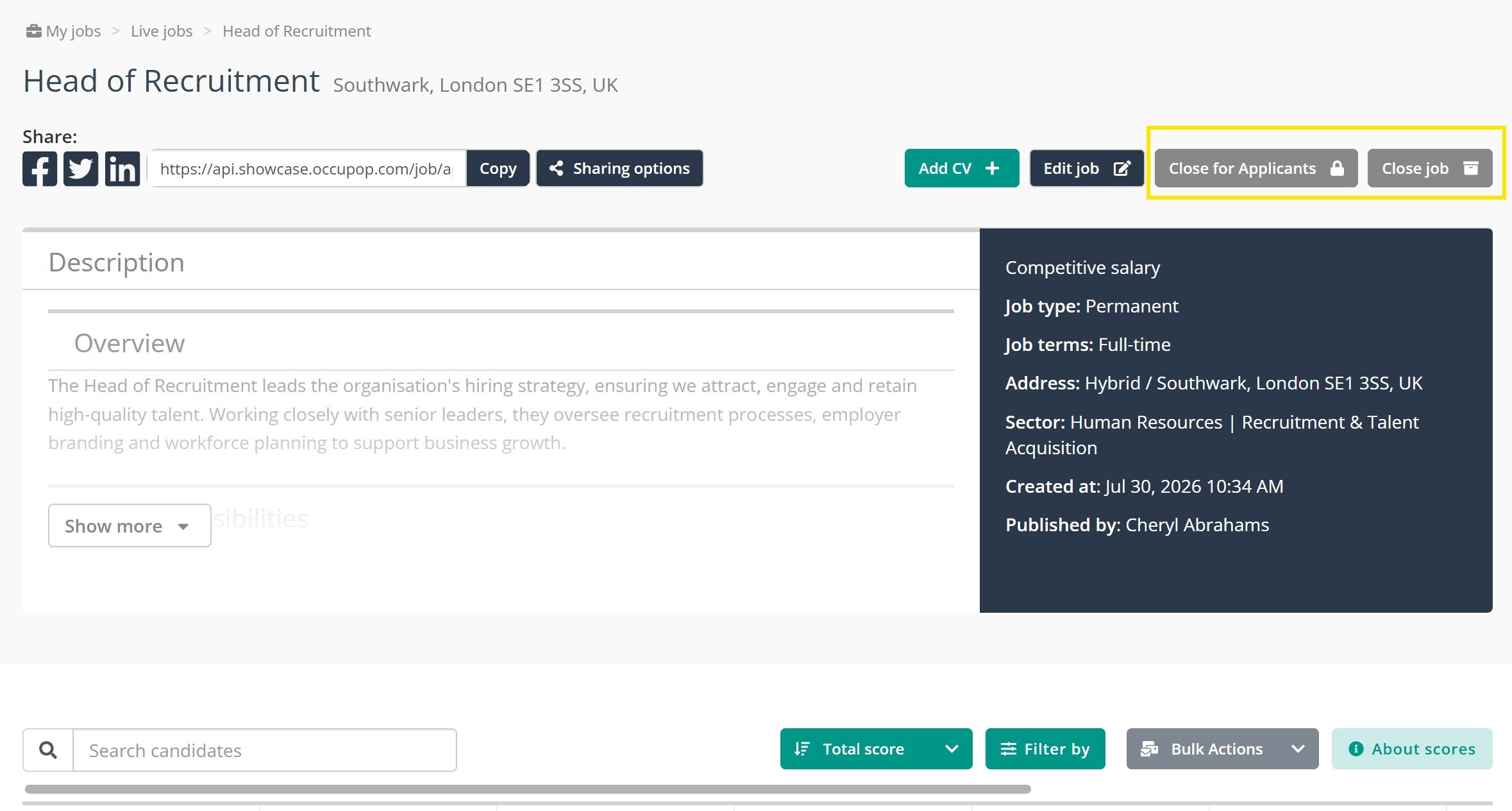Viewport: 1512px width, 811px height.
Task: Click briefcase icon beside My jobs
Action: pos(33,31)
